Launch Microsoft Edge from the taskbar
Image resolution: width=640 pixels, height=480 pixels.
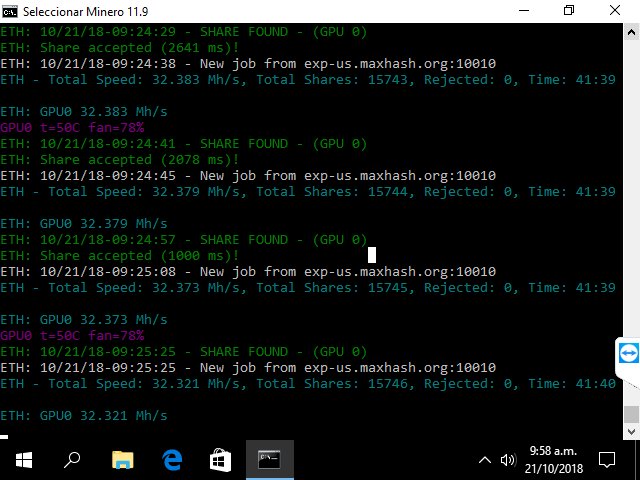[x=172, y=460]
